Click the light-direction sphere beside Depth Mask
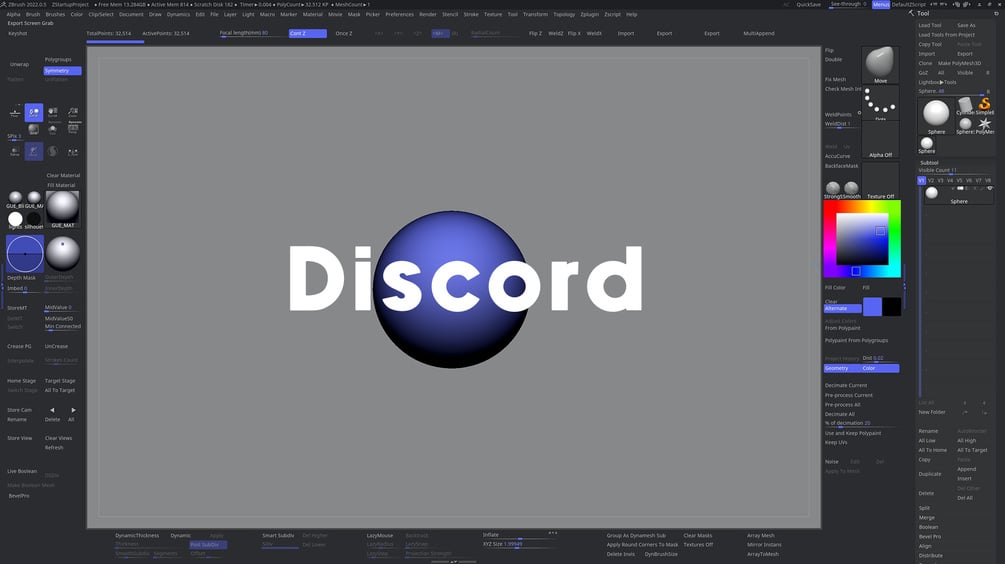 62,254
